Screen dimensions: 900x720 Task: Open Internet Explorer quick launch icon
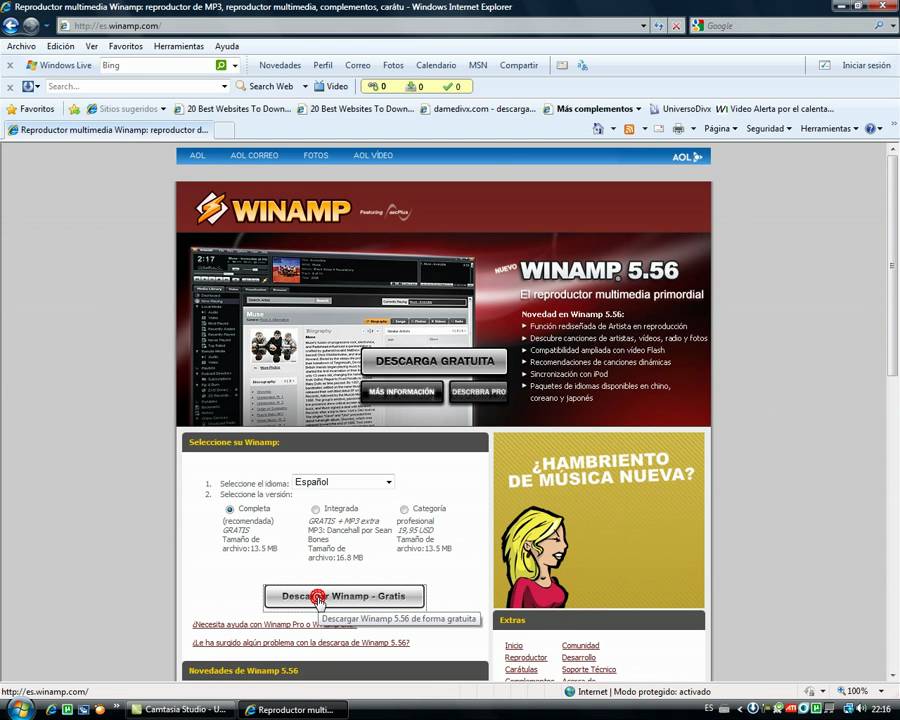51,710
